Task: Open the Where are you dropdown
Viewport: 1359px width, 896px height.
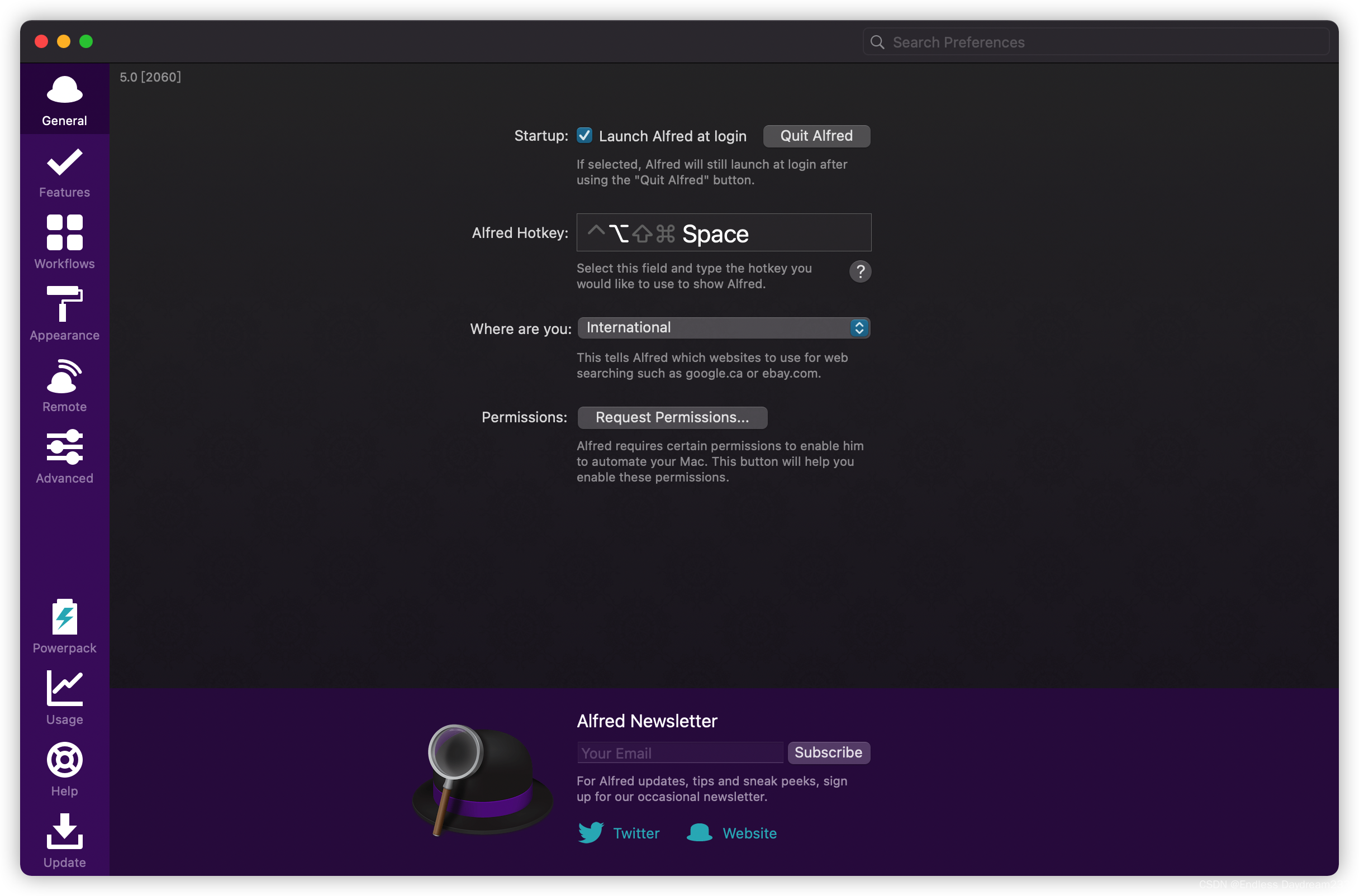Action: tap(724, 328)
